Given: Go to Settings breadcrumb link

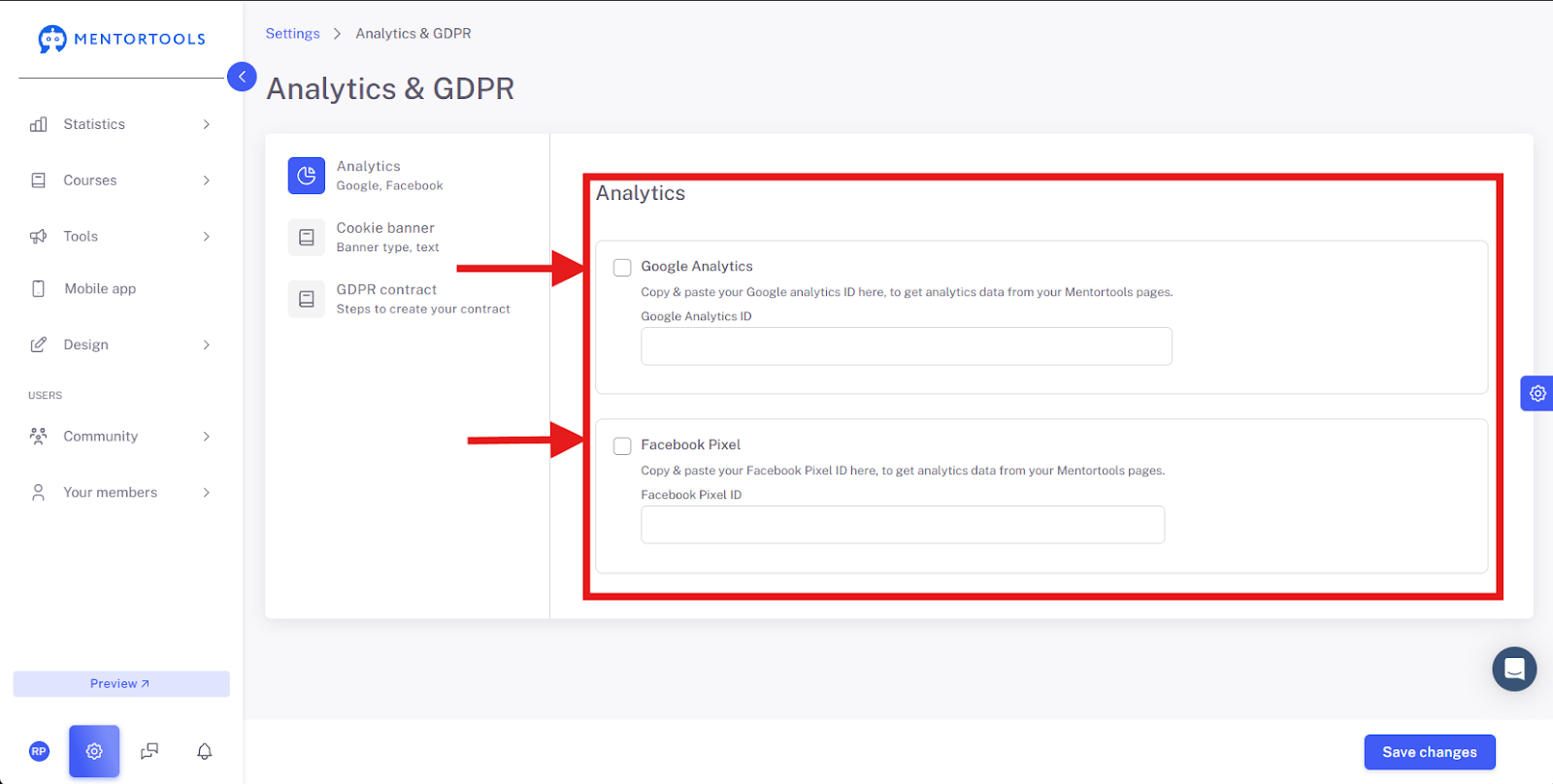Looking at the screenshot, I should pyautogui.click(x=293, y=34).
